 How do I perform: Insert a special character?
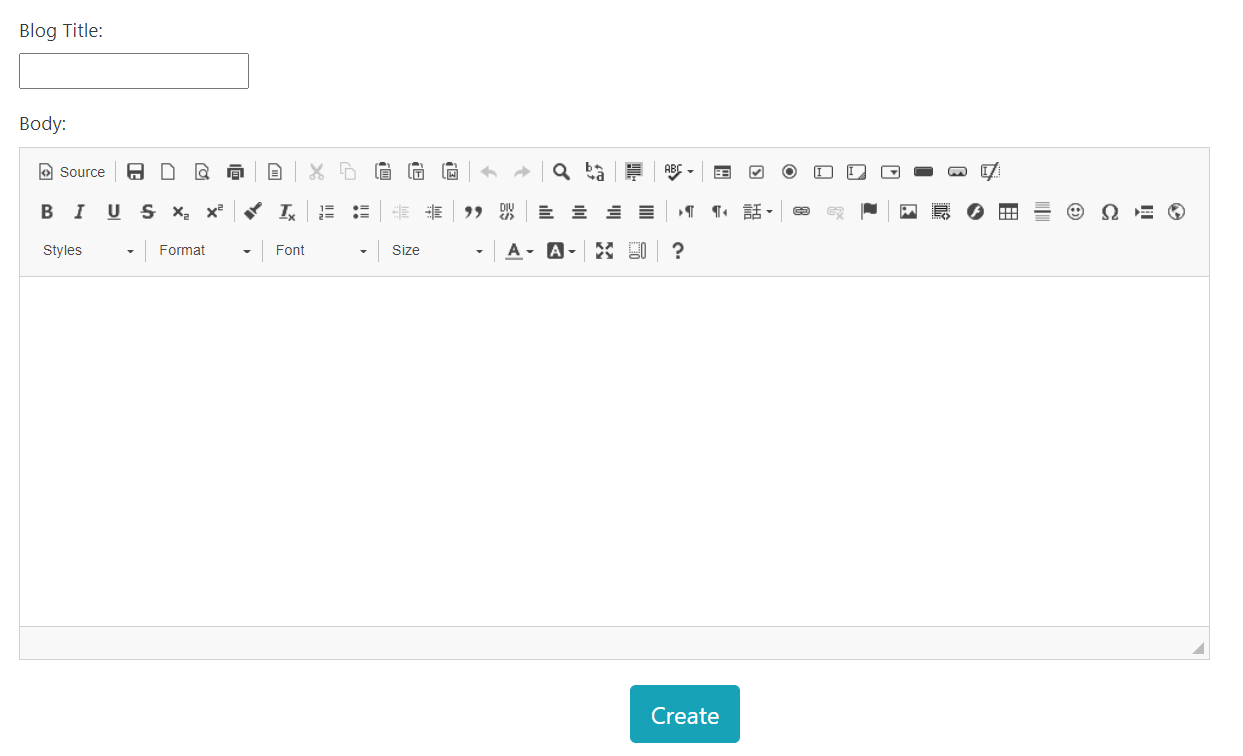click(x=1109, y=211)
